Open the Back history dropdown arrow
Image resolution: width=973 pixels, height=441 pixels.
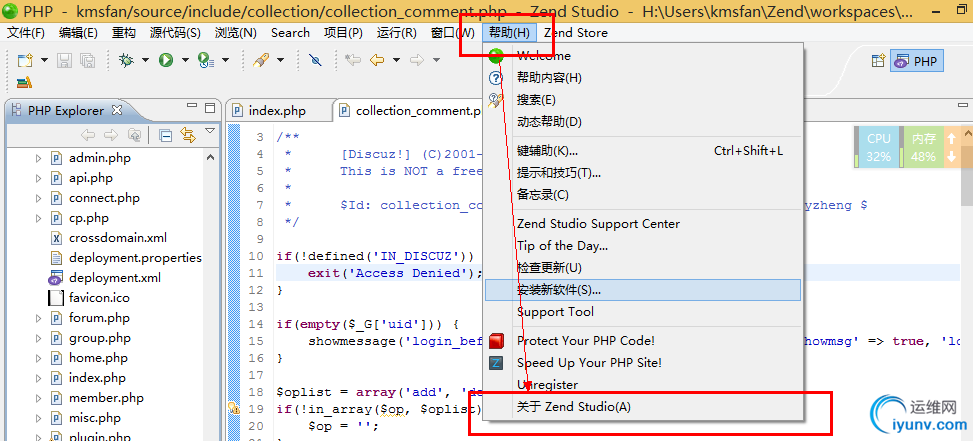pos(396,60)
